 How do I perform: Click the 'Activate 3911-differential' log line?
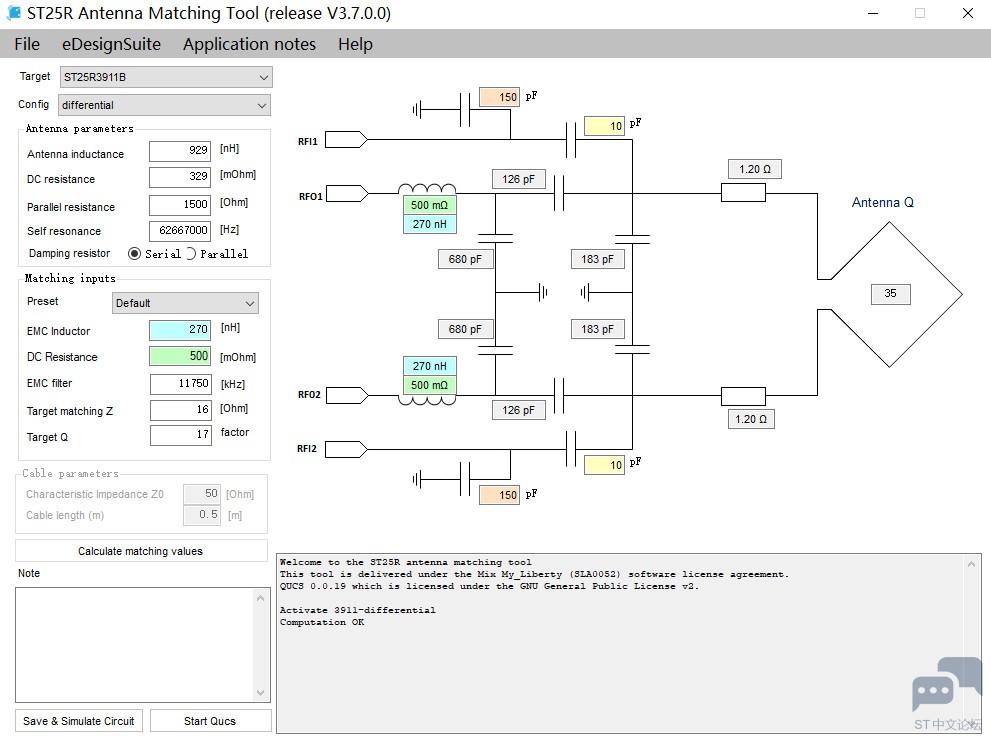tap(358, 610)
